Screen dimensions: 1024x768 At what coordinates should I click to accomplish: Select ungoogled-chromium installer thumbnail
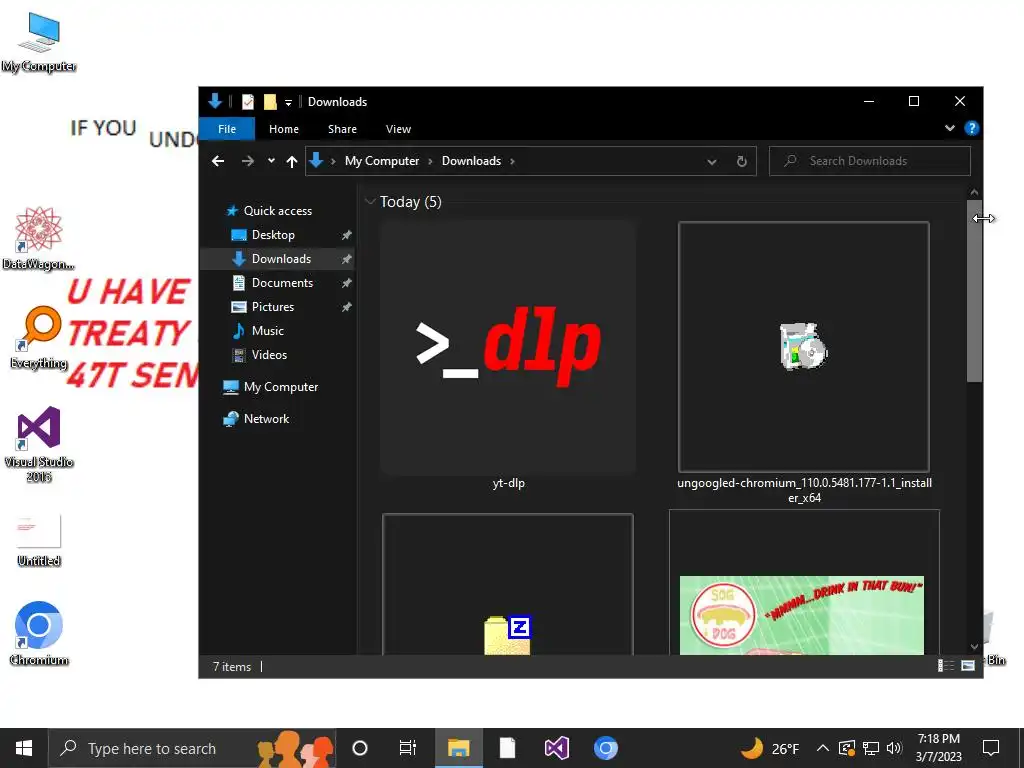[x=803, y=347]
